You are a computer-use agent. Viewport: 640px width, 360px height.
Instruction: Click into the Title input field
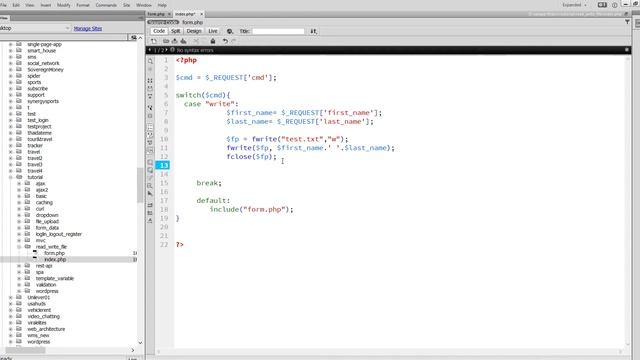[x=278, y=31]
